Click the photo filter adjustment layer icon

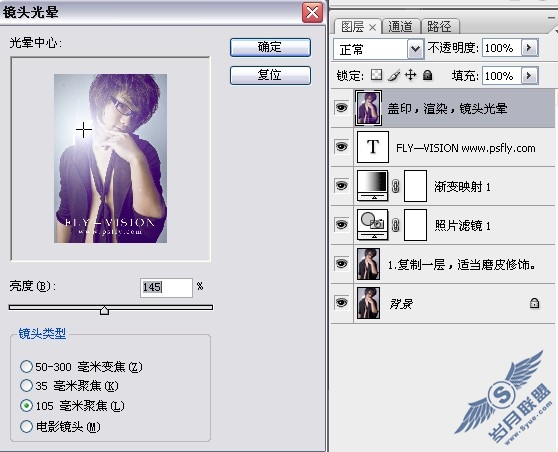pyautogui.click(x=373, y=225)
